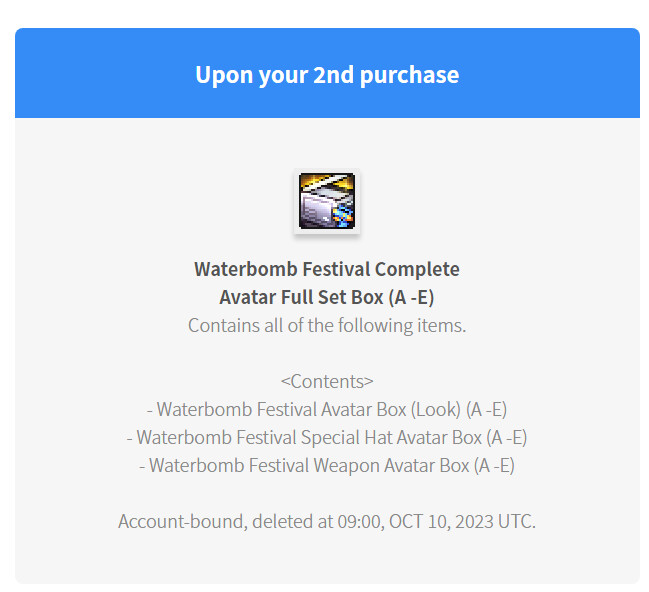This screenshot has height=592, width=649.
Task: Click the Account-bound deletion date notice
Action: pos(327,522)
